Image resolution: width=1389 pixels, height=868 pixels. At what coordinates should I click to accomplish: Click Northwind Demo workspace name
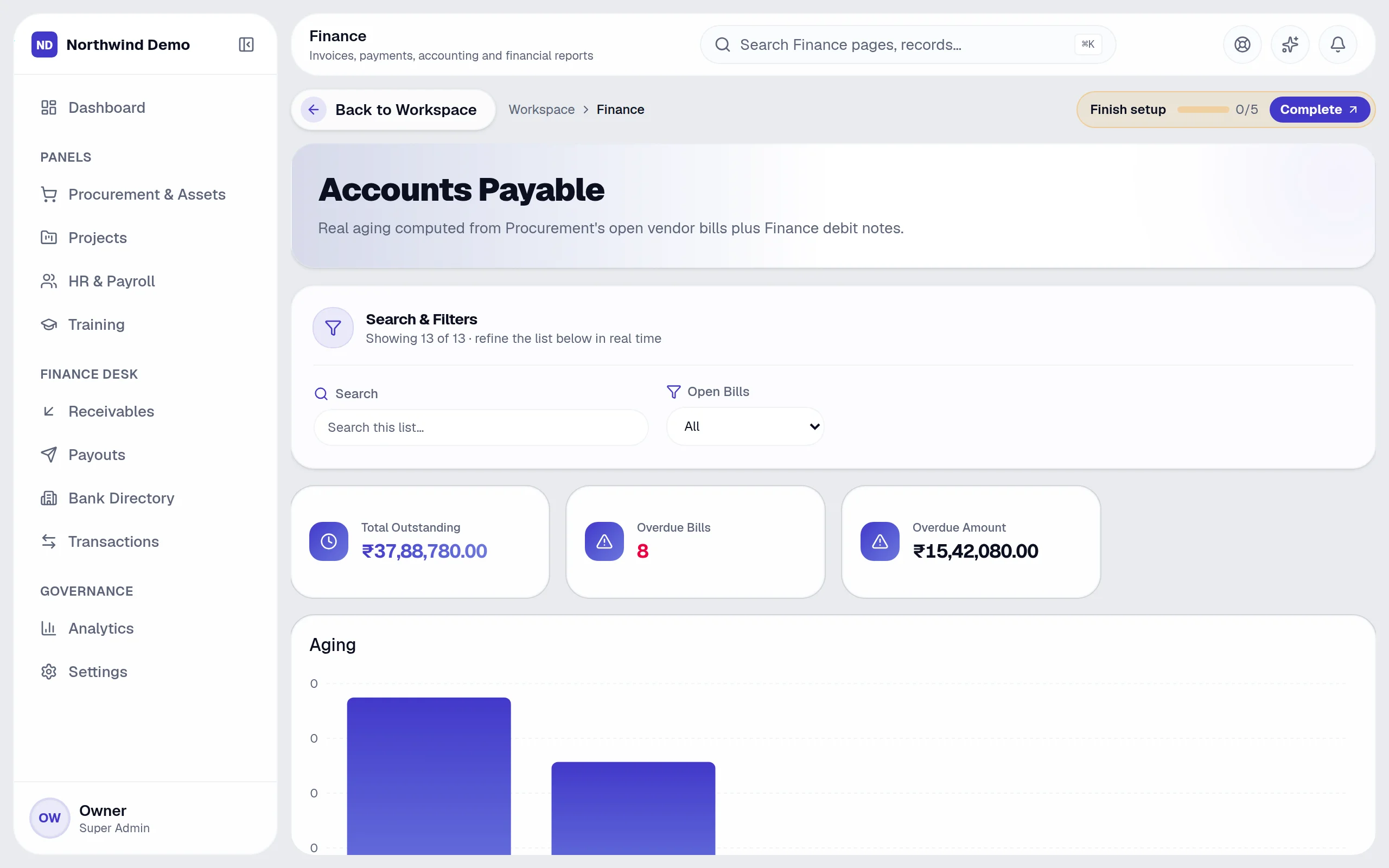128,45
